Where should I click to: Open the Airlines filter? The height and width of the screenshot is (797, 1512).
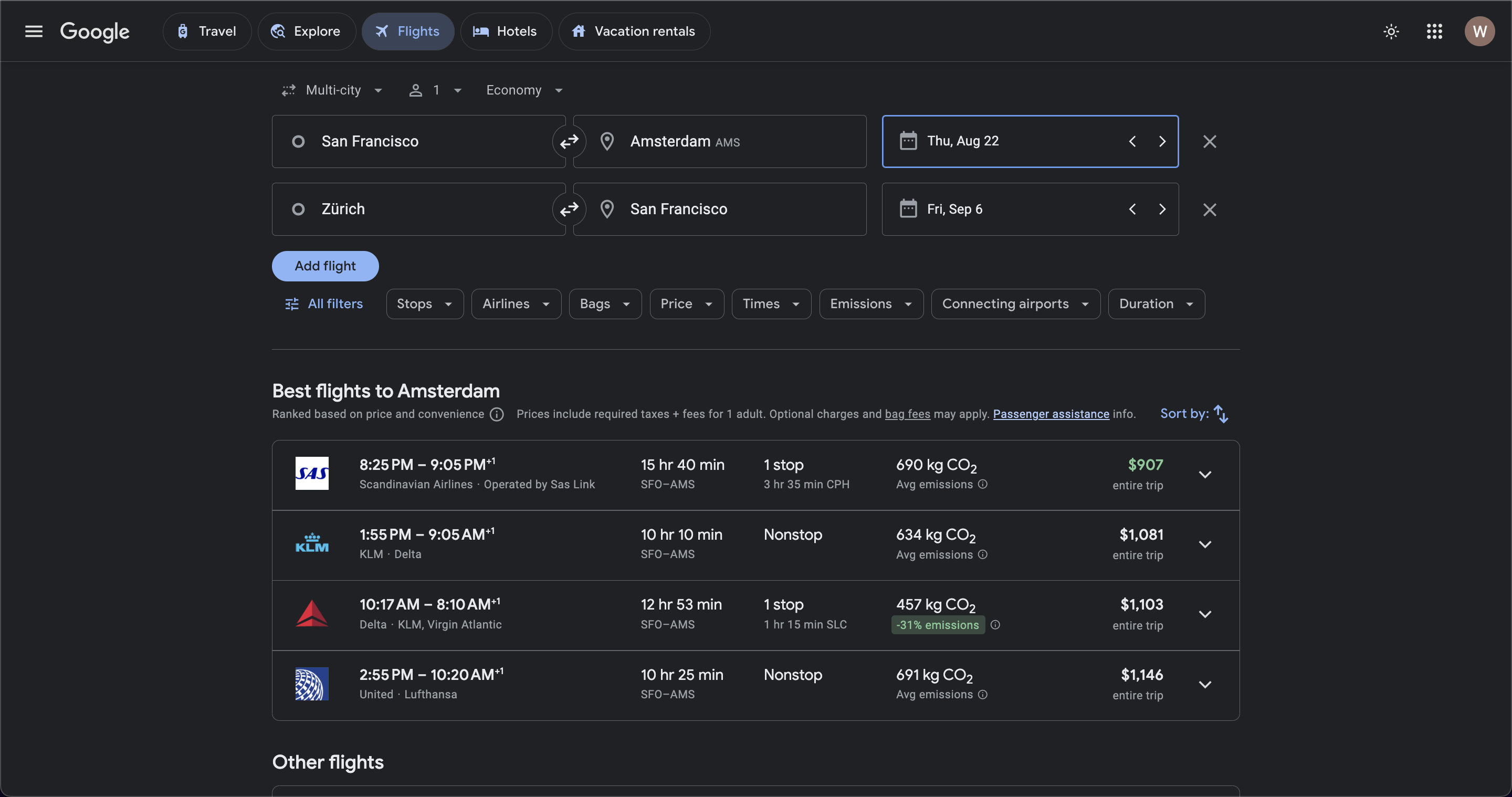tap(516, 304)
